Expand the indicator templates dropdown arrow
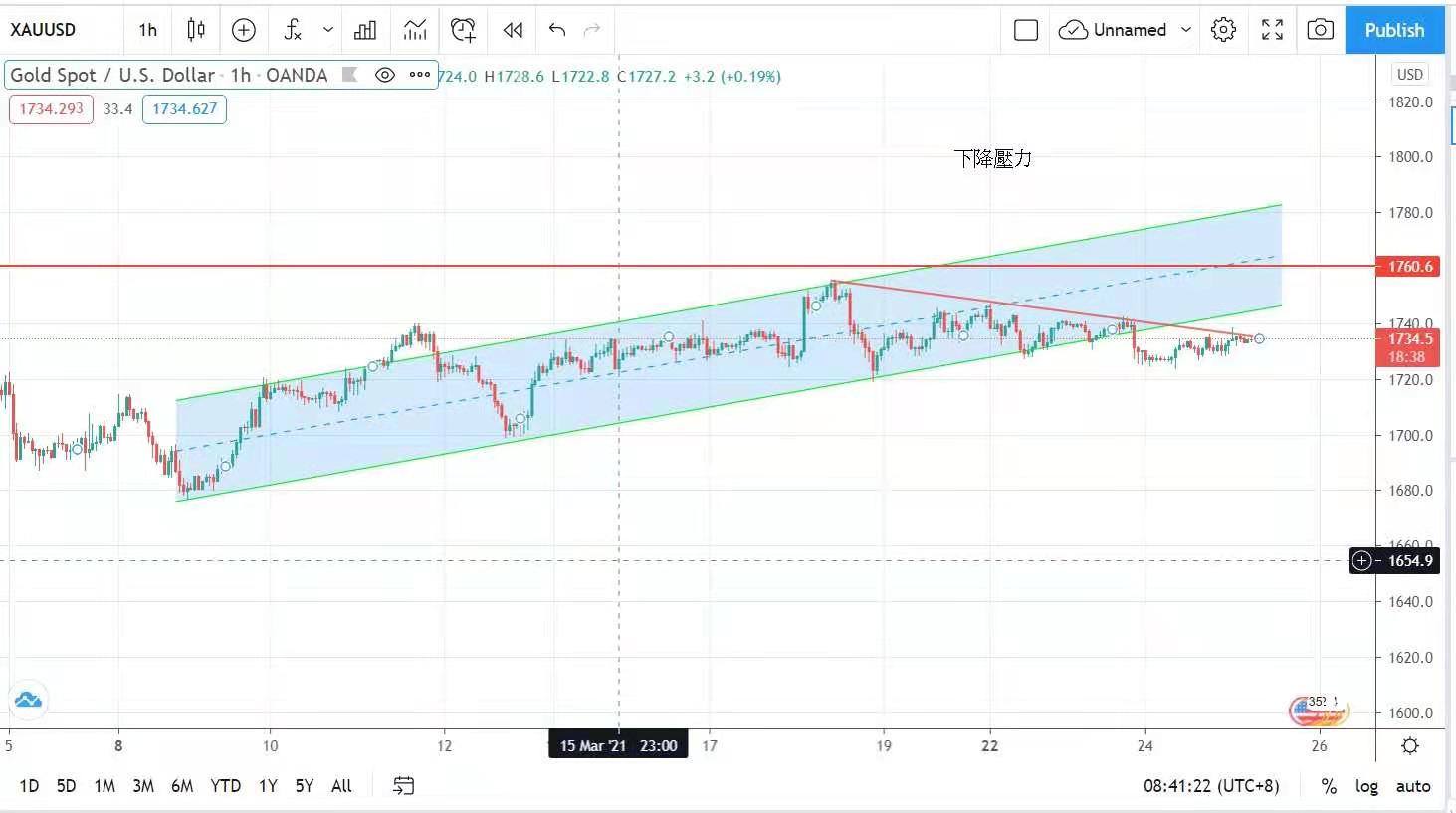Viewport: 1456px width, 813px height. [x=328, y=30]
